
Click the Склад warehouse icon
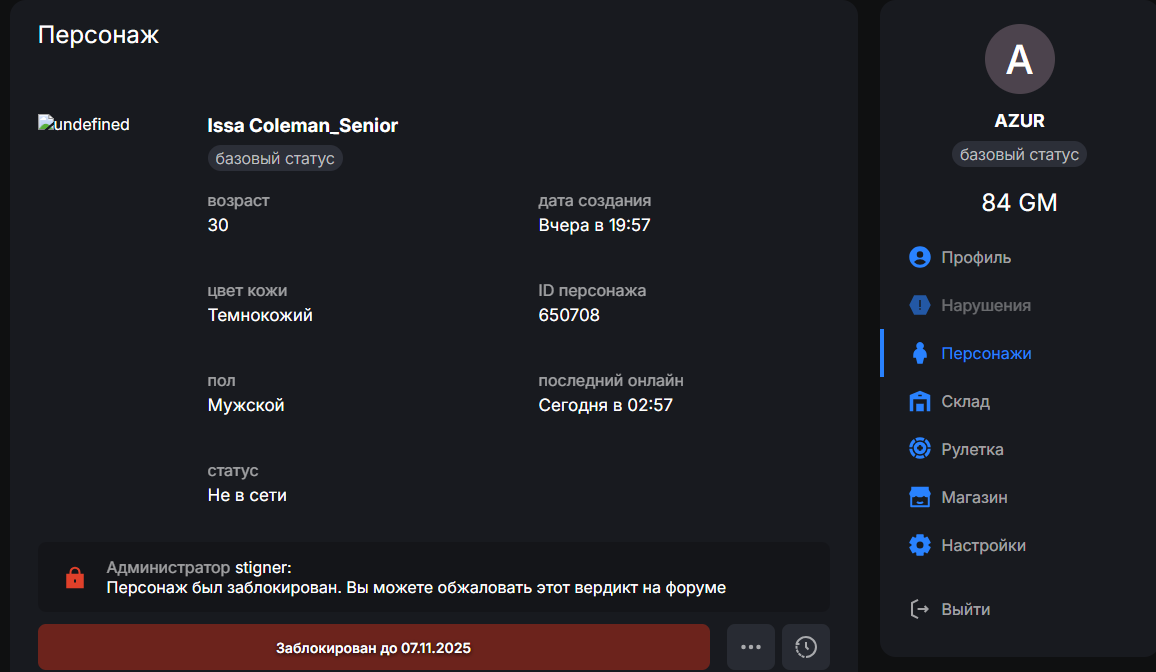920,401
